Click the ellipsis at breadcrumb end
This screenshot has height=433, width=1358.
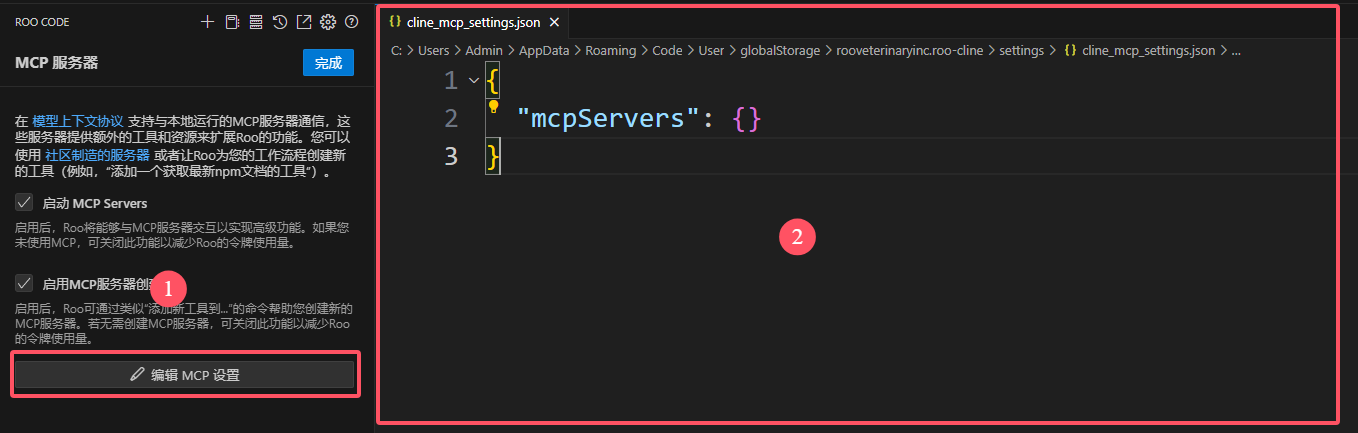(1236, 50)
